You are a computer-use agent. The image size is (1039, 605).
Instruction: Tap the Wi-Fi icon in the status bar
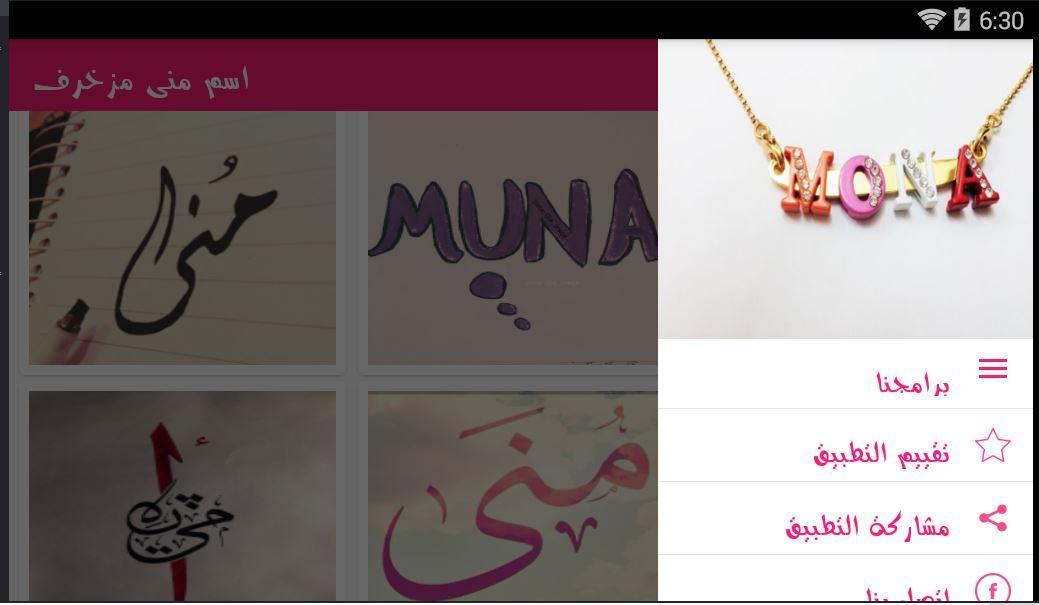click(x=931, y=19)
